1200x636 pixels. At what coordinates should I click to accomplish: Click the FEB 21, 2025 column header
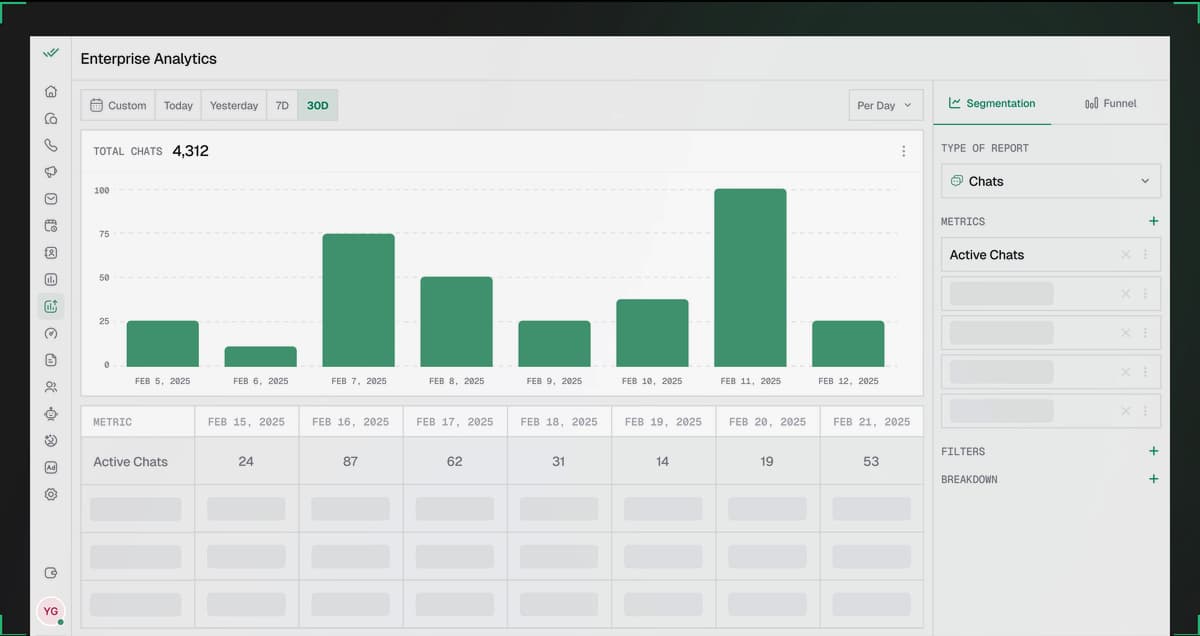pyautogui.click(x=871, y=422)
